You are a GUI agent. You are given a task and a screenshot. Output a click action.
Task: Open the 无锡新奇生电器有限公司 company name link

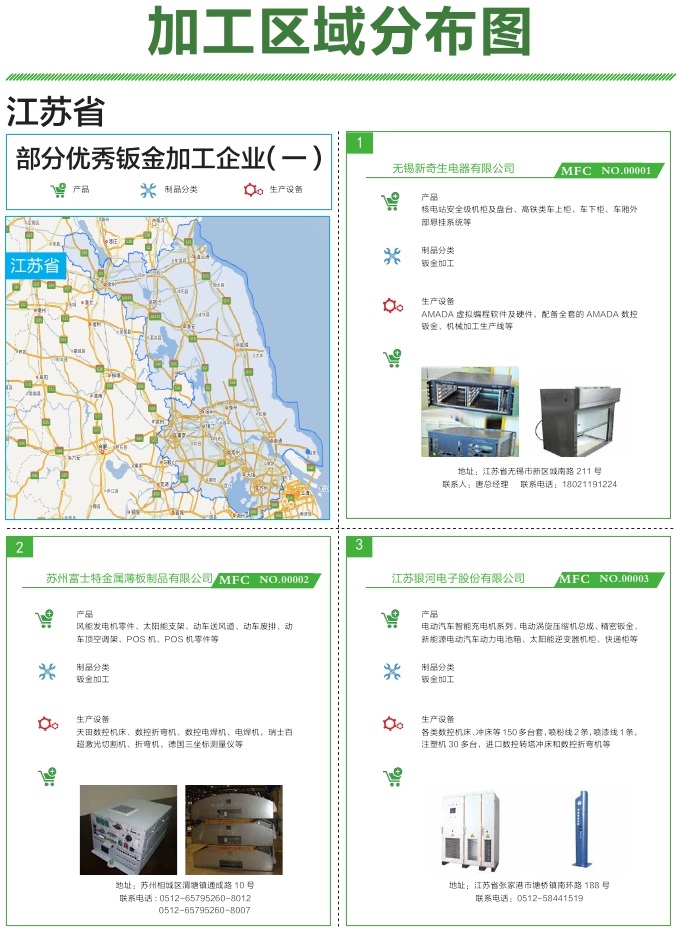[453, 169]
